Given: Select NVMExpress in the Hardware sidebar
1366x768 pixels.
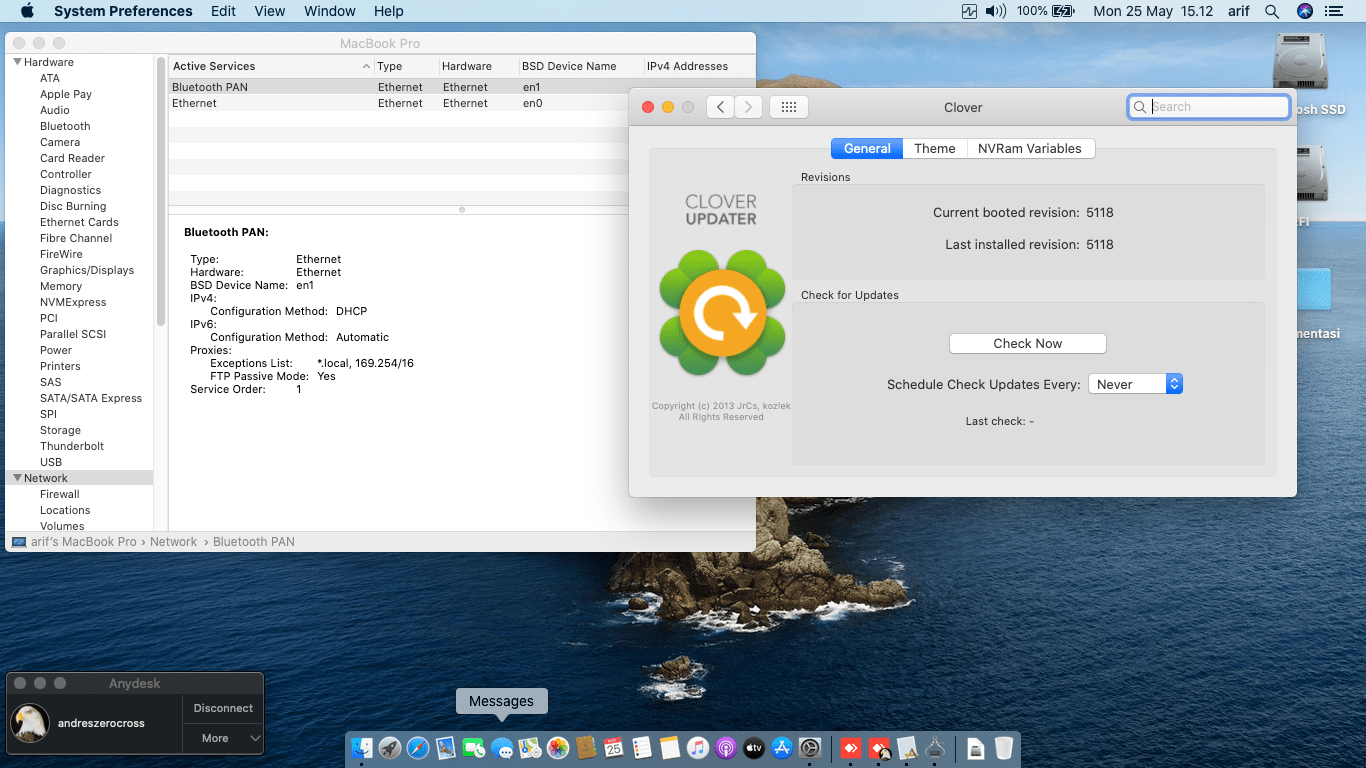Looking at the screenshot, I should tap(73, 302).
